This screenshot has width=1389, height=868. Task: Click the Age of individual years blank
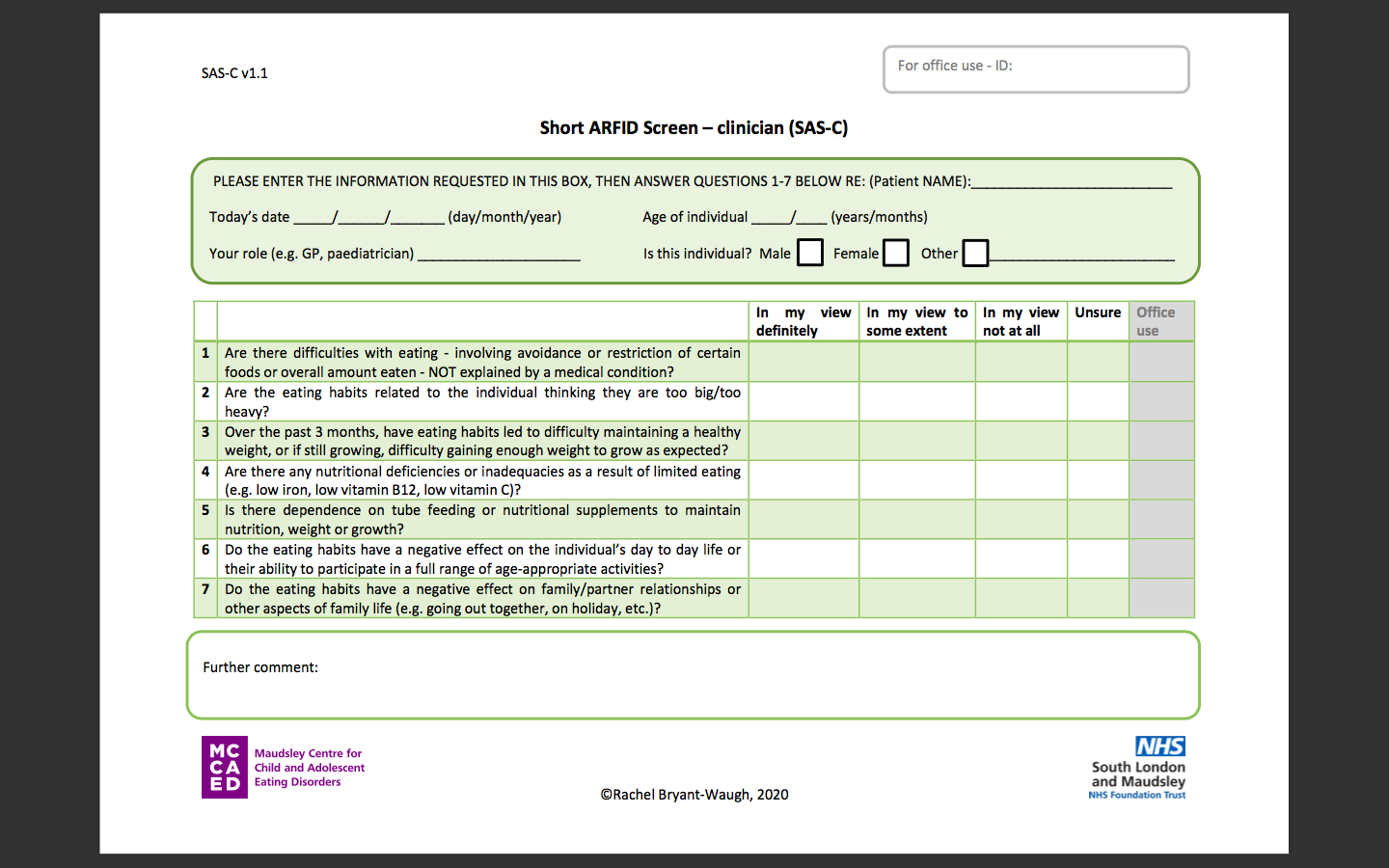click(771, 219)
